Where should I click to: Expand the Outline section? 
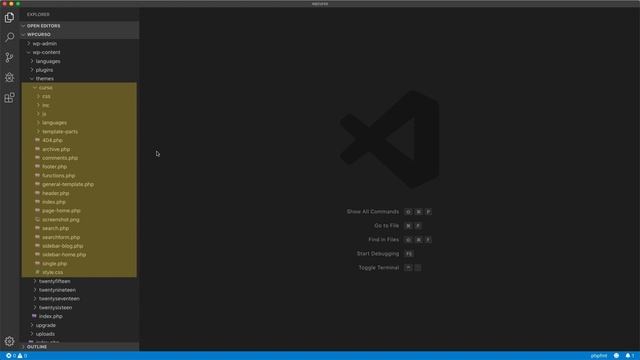[80, 347]
